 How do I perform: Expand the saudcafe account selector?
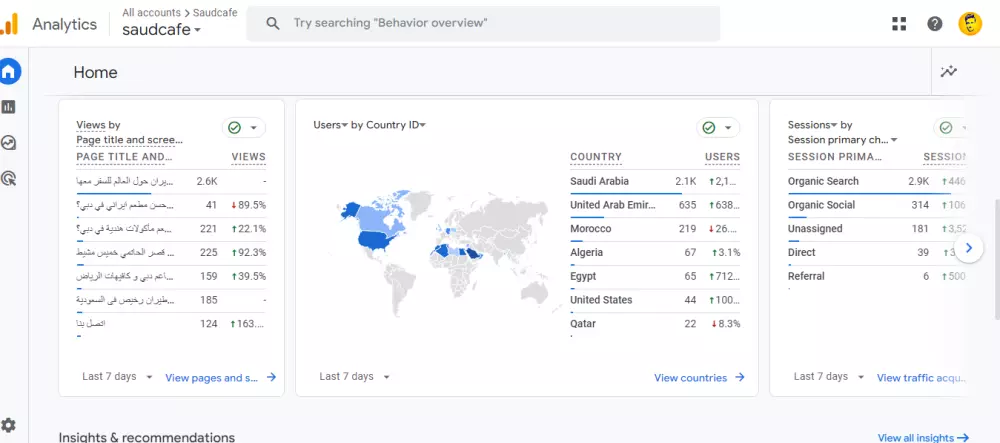pos(161,30)
